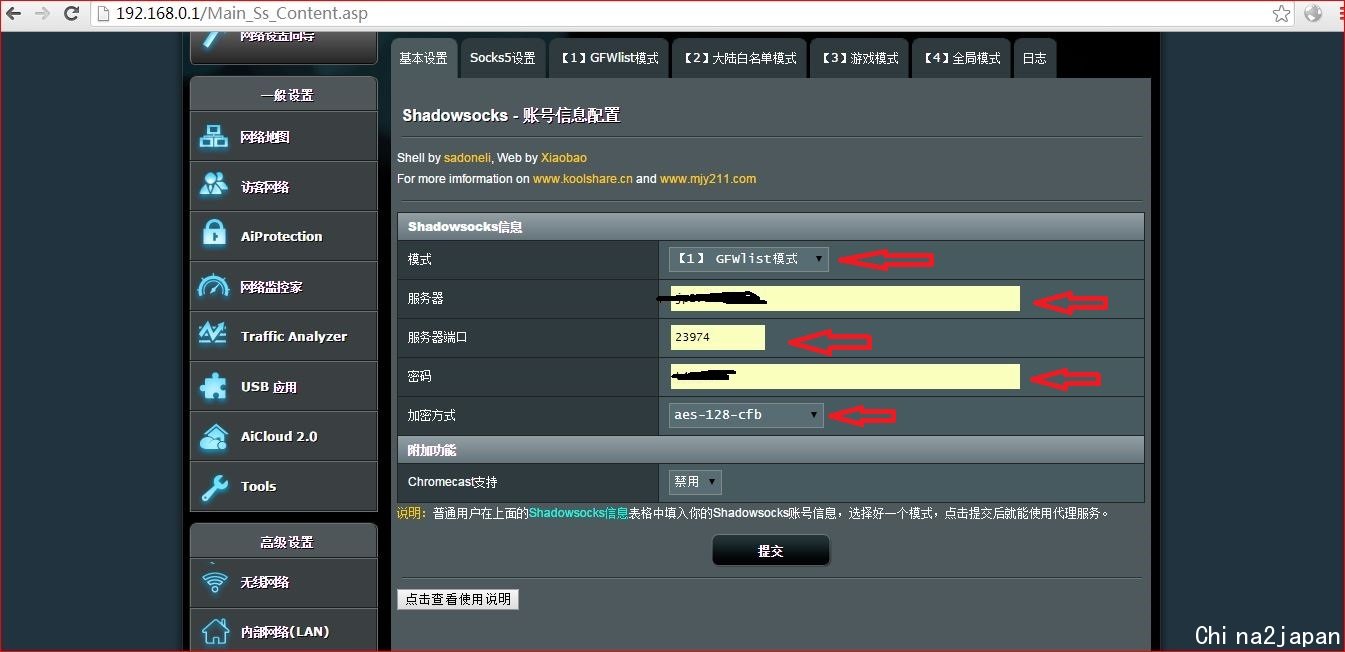Click the 高级设置 section header

click(287, 542)
